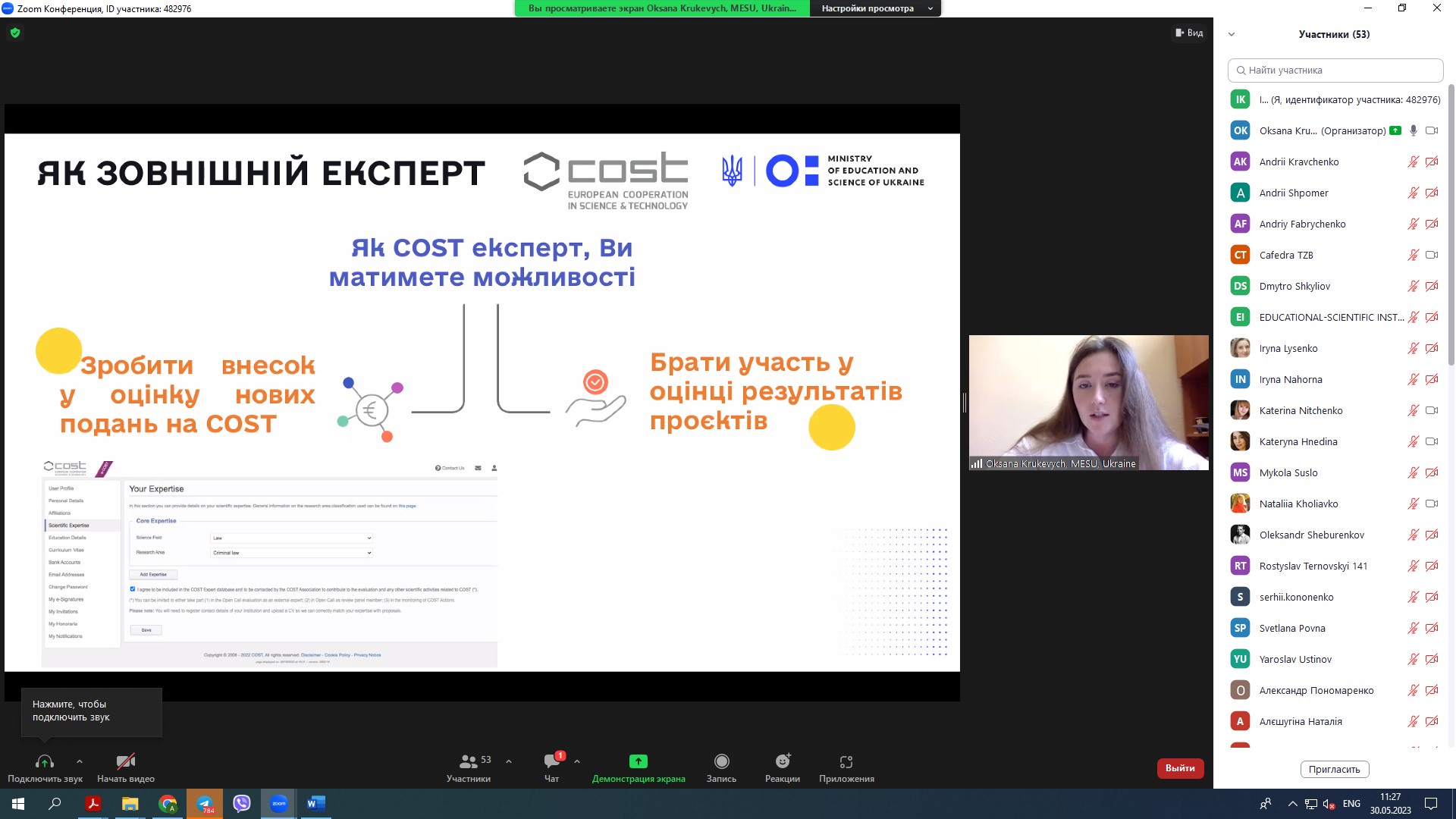Open the Reactions smiley icon
Screen dimensions: 1456x819
[783, 761]
